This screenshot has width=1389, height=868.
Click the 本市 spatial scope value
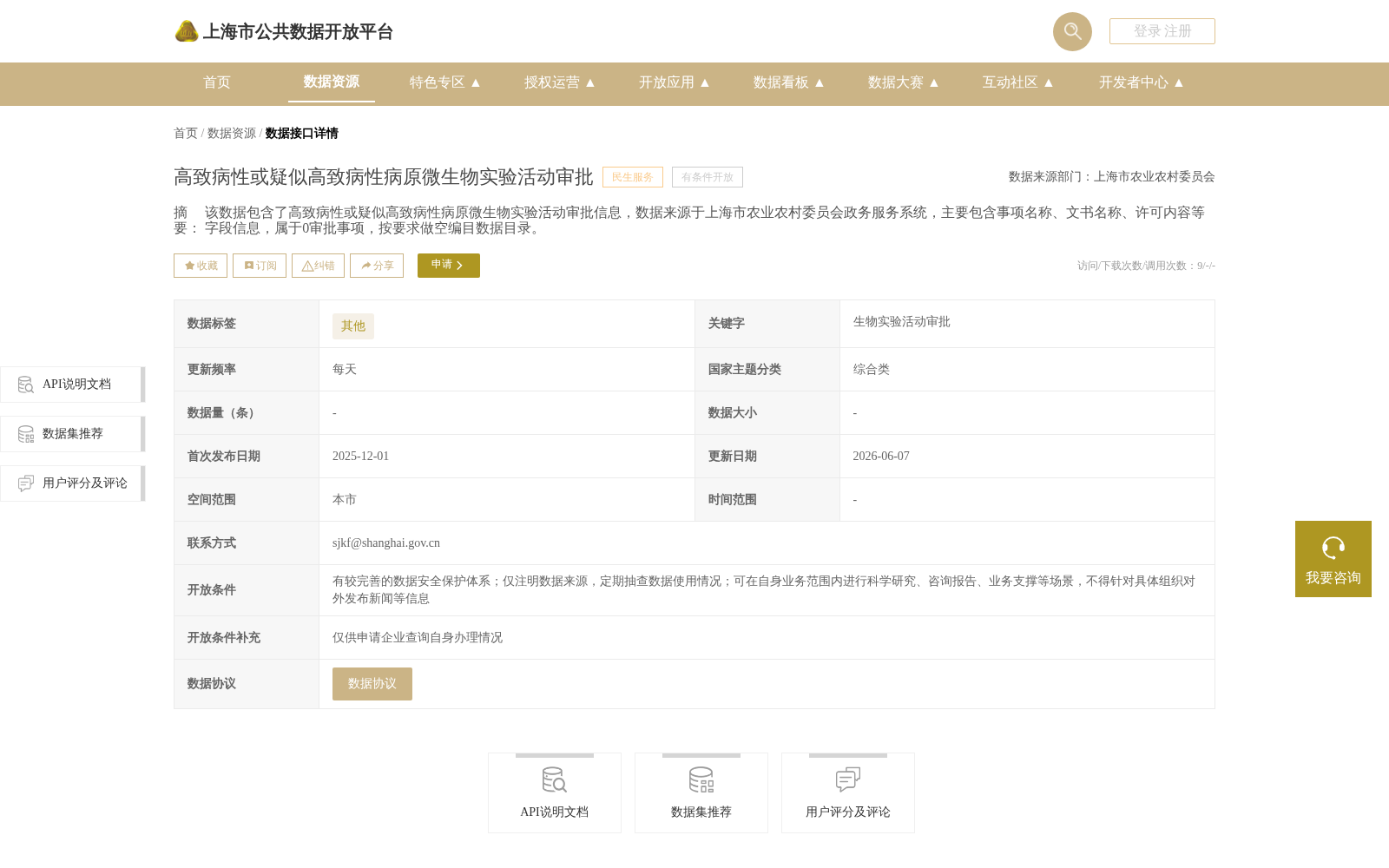tap(345, 500)
